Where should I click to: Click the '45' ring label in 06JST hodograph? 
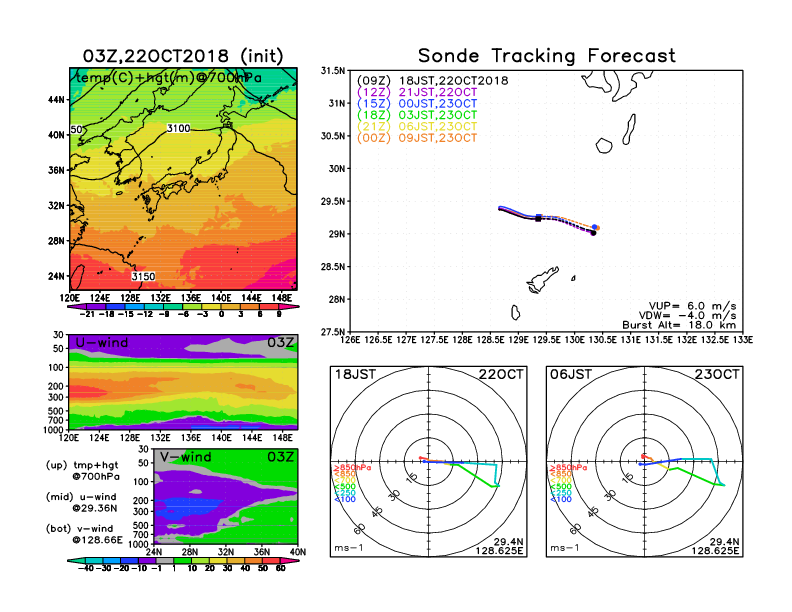coord(592,512)
